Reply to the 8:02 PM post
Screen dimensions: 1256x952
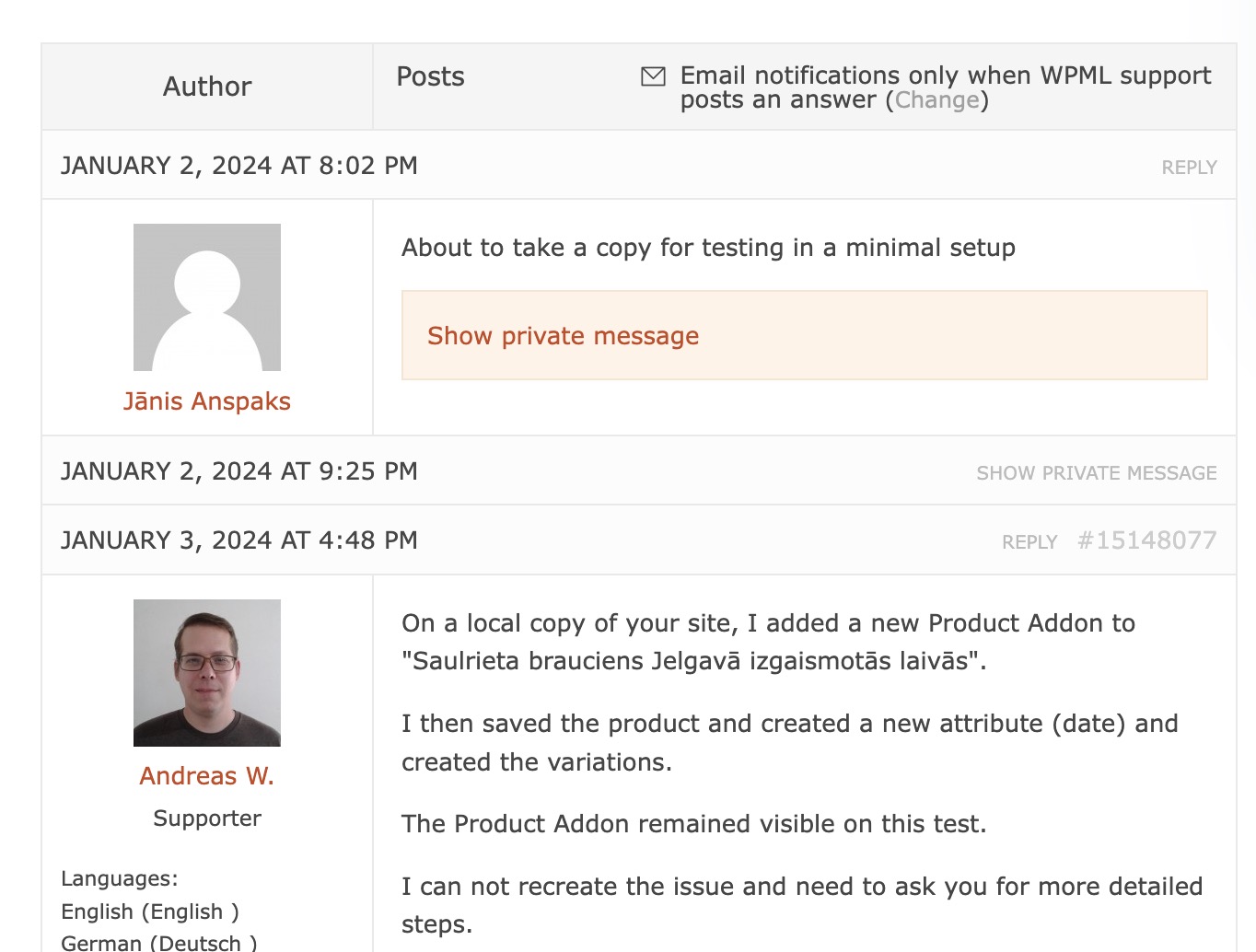coord(1189,168)
